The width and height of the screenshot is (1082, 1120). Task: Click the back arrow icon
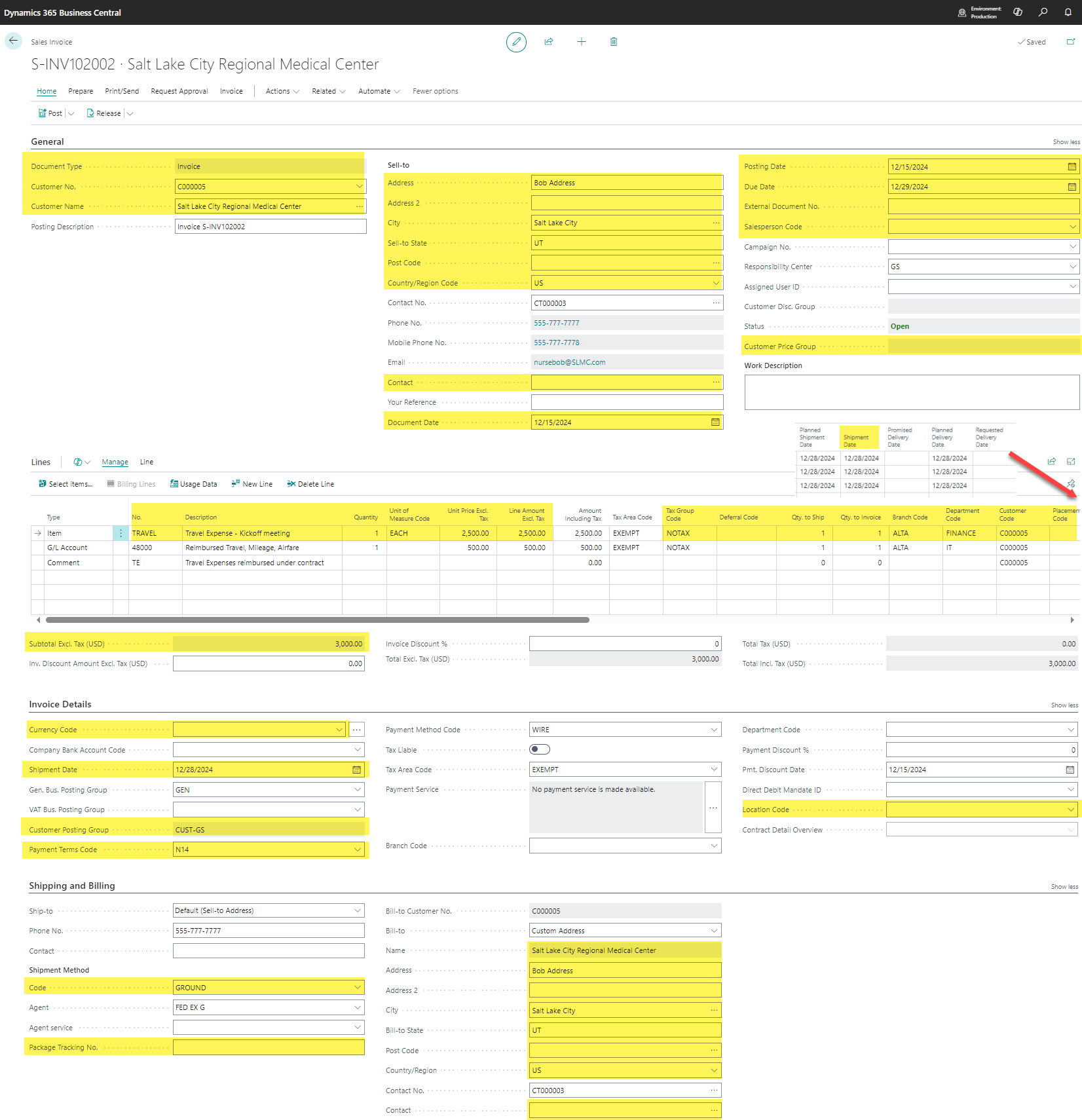point(13,41)
